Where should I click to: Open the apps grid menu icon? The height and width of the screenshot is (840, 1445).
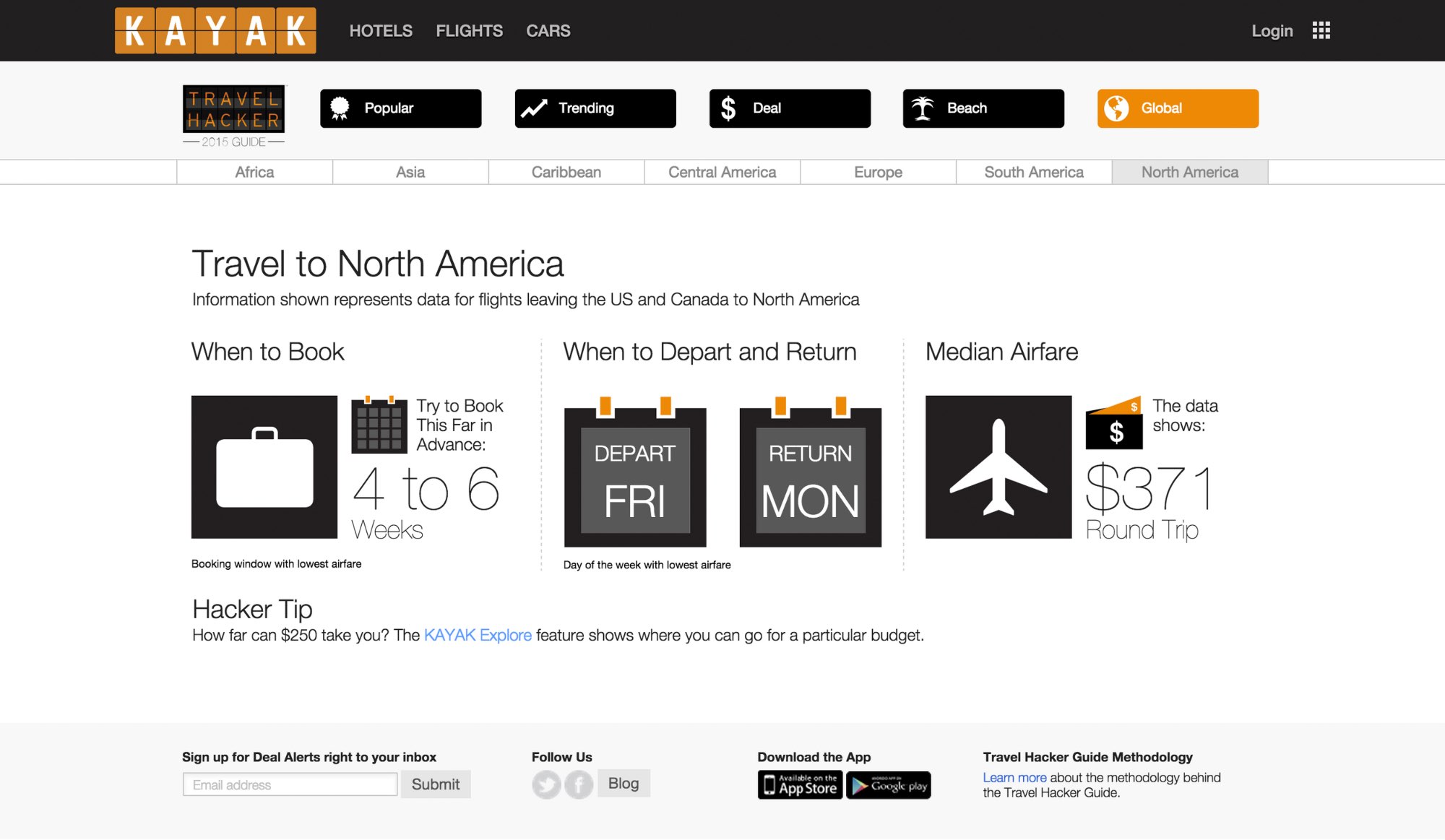click(1321, 30)
